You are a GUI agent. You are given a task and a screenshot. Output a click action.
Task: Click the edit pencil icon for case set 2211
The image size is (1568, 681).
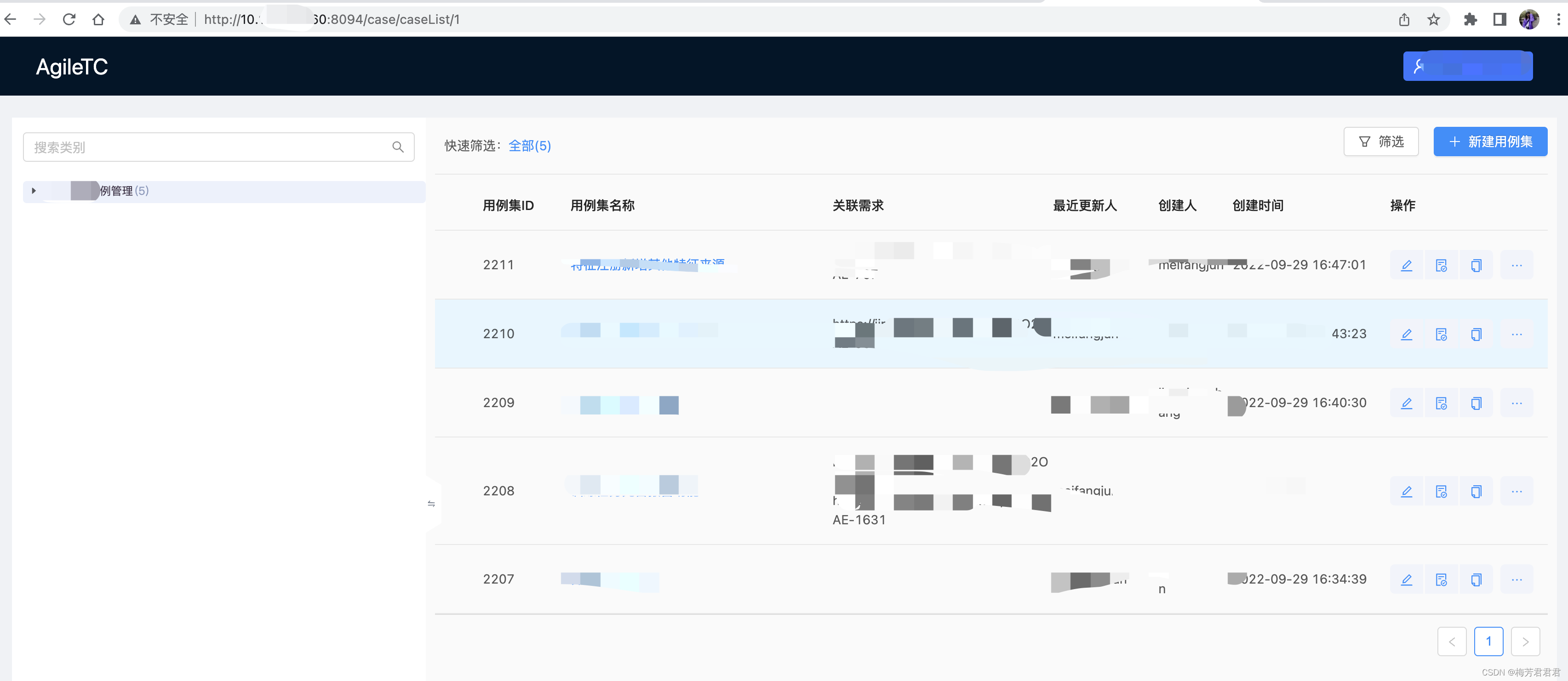(1406, 265)
